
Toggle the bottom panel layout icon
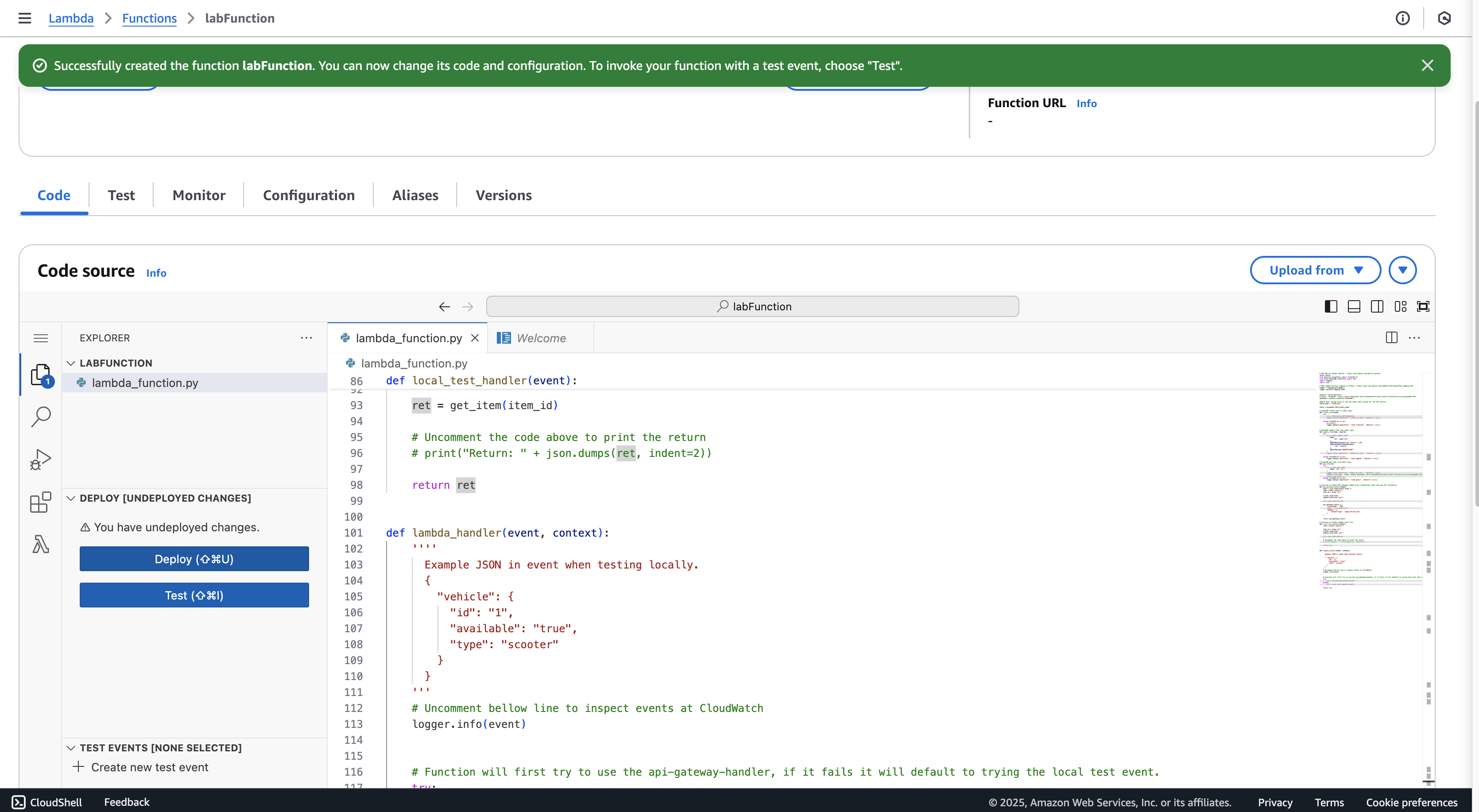[x=1354, y=307]
